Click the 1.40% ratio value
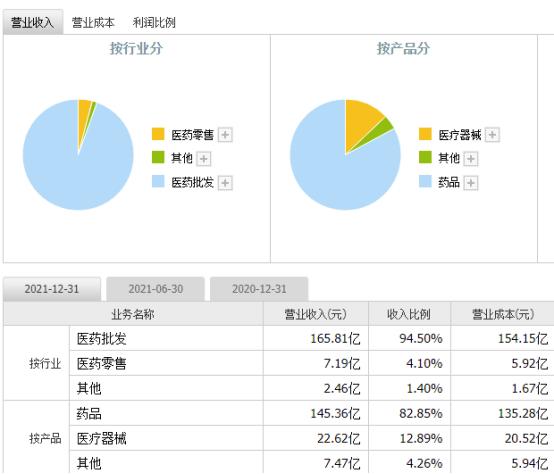554x474 pixels. coord(424,389)
